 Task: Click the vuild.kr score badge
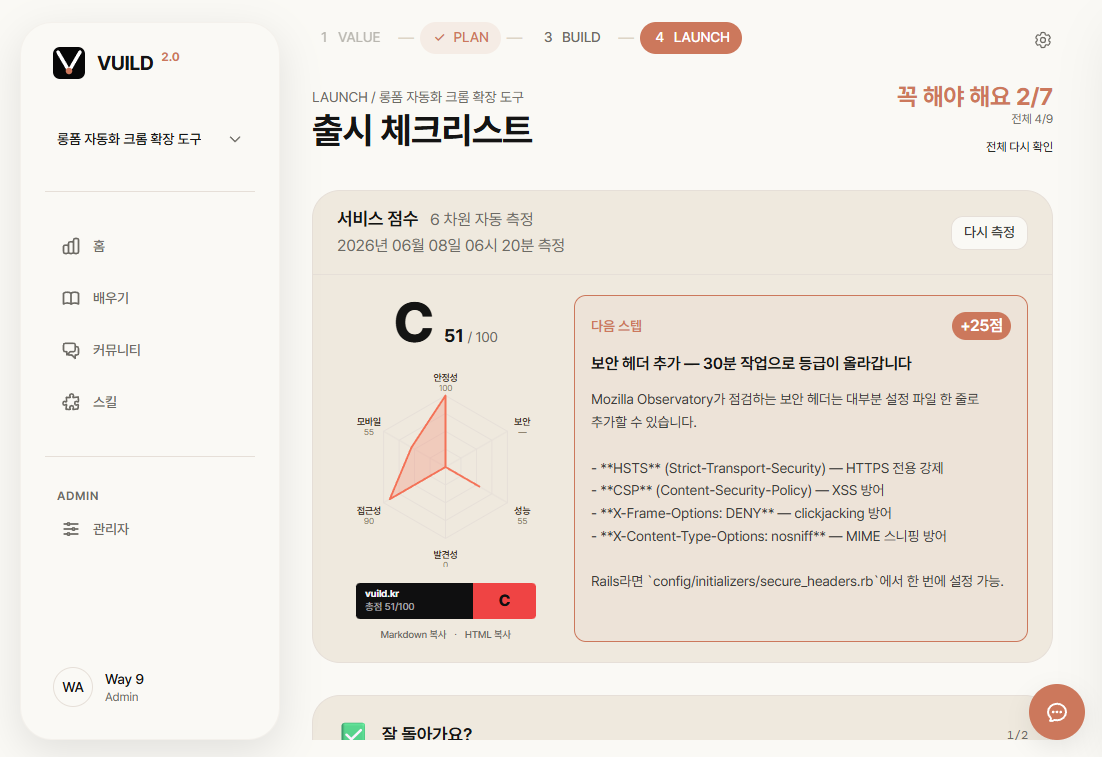[x=446, y=601]
